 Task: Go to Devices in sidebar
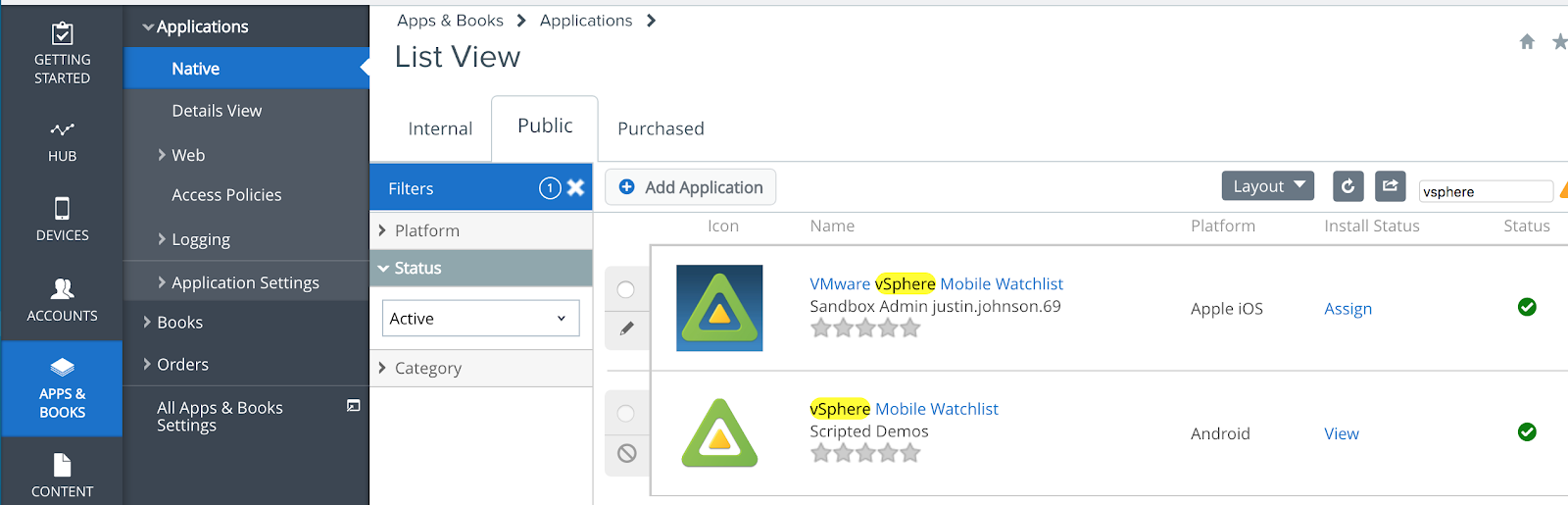coord(62,220)
